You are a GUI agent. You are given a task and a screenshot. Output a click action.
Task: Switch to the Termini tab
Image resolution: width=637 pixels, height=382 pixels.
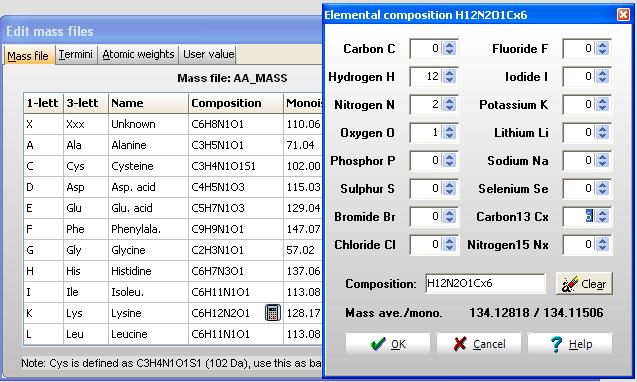click(x=76, y=54)
